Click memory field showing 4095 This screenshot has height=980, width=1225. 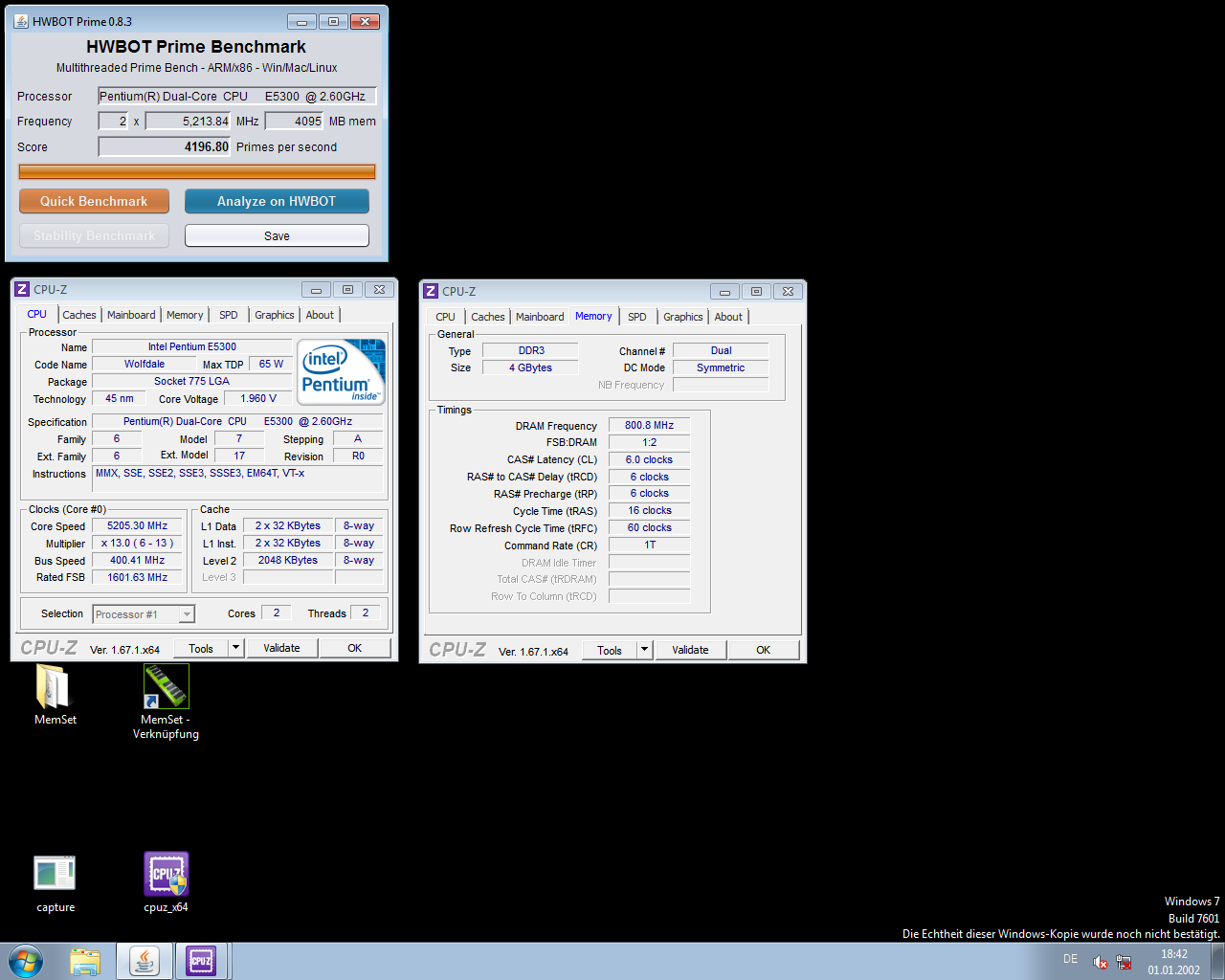pos(295,121)
